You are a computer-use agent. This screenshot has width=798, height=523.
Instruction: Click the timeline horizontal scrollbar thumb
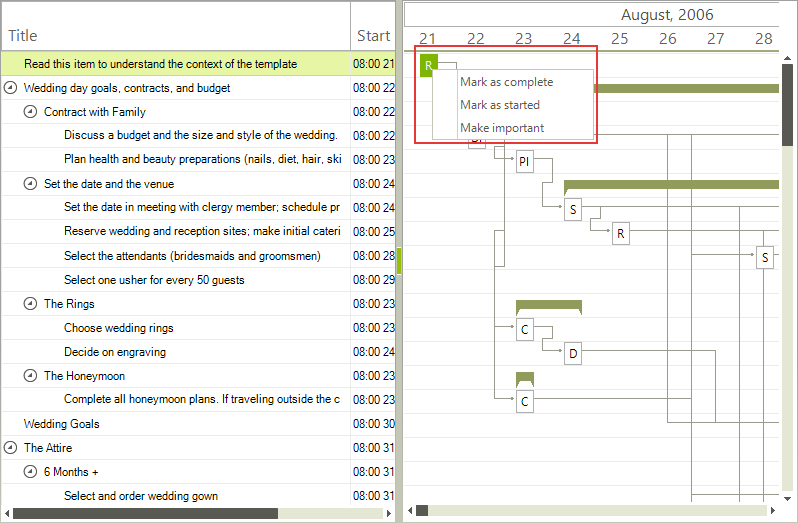tap(422, 510)
